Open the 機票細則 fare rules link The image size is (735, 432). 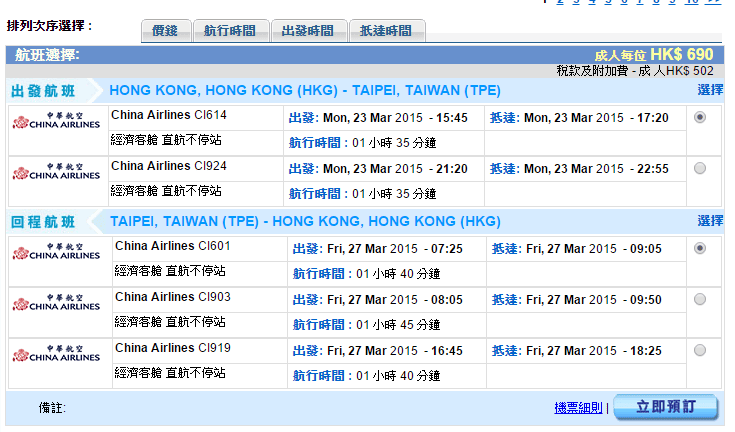[x=578, y=408]
